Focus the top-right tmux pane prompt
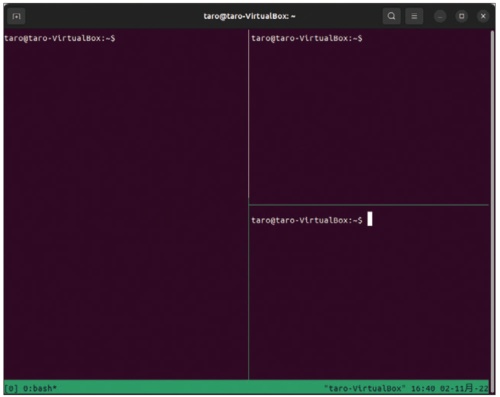500x397 pixels. (x=307, y=38)
